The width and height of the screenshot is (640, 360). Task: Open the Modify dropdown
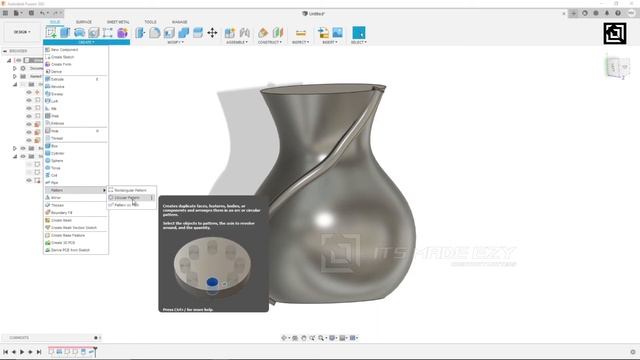(x=176, y=42)
